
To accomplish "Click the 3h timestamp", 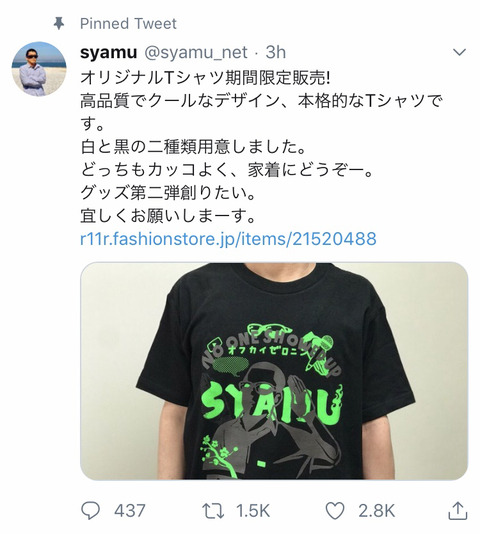I will click(276, 52).
